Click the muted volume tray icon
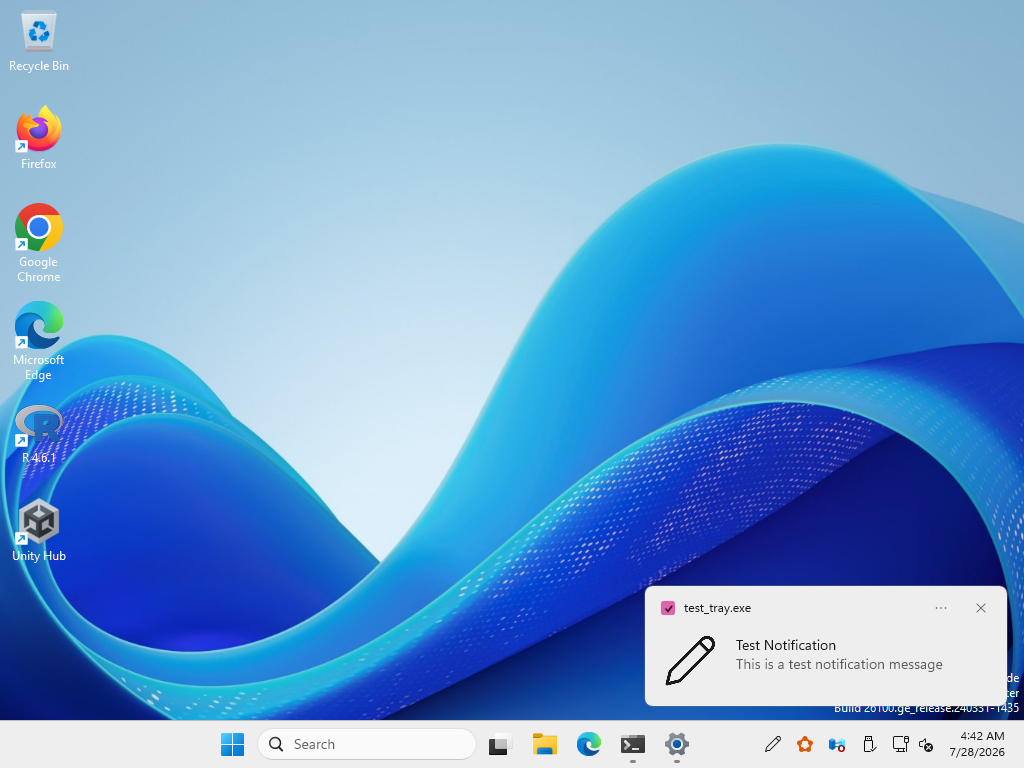The width and height of the screenshot is (1024, 768). pyautogui.click(x=926, y=744)
